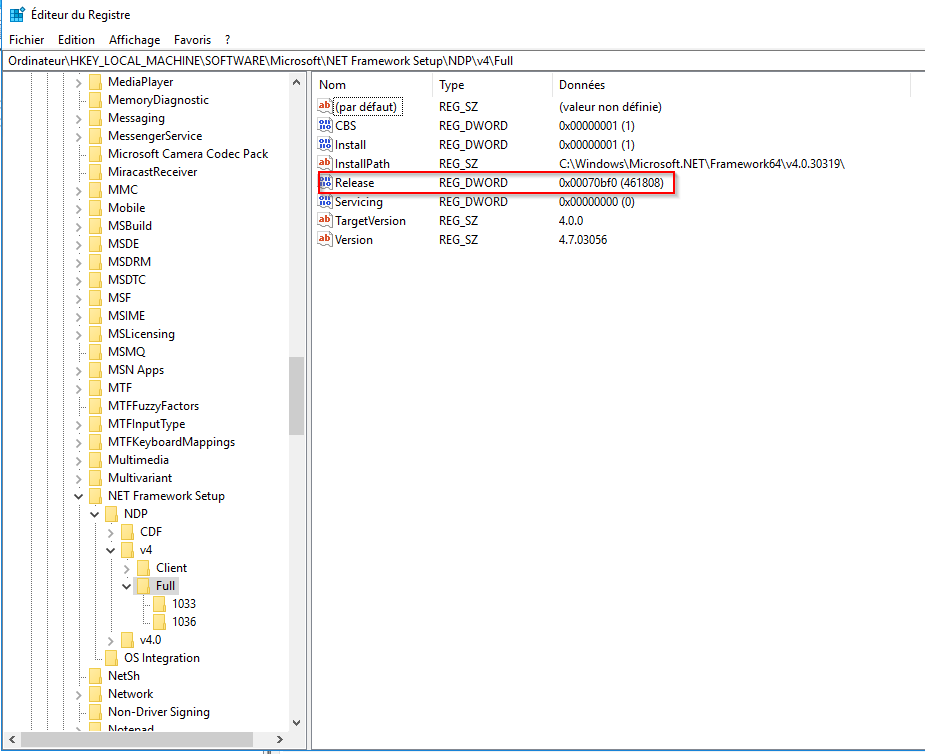Viewport: 925px width, 754px height.
Task: Expand the CDF key
Action: coord(110,533)
